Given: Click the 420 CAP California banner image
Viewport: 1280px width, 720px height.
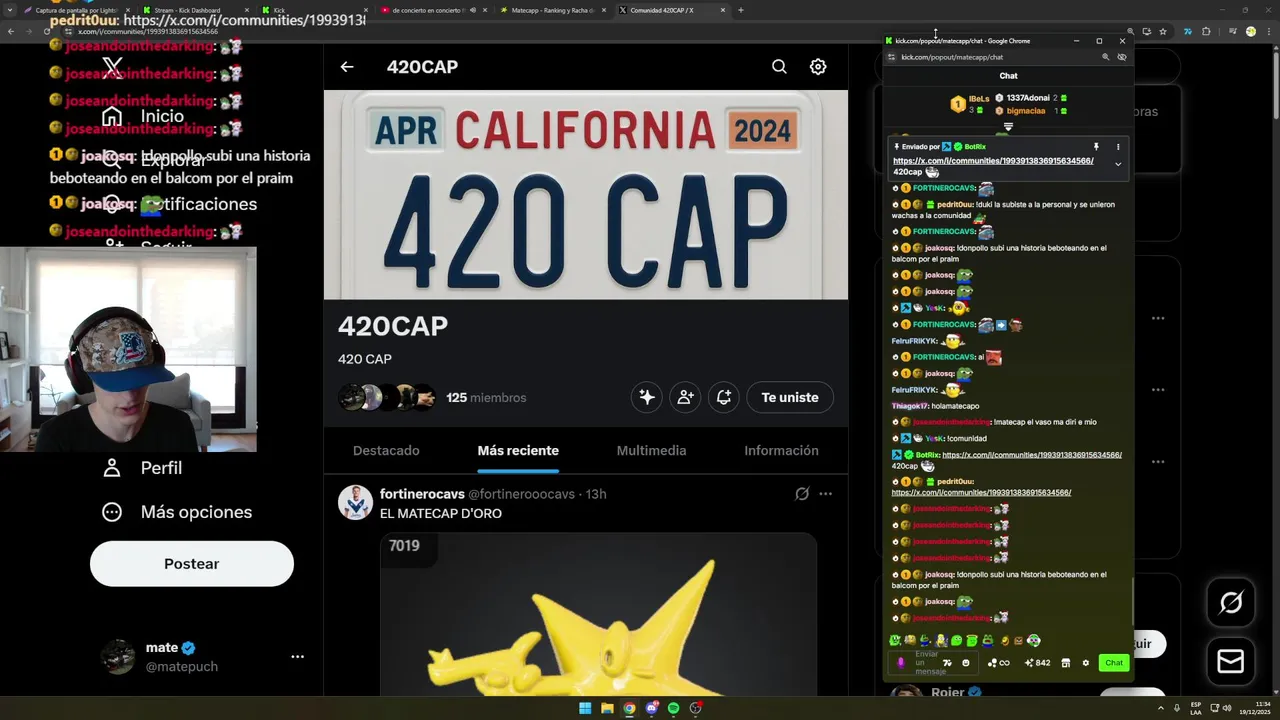Looking at the screenshot, I should click(586, 195).
